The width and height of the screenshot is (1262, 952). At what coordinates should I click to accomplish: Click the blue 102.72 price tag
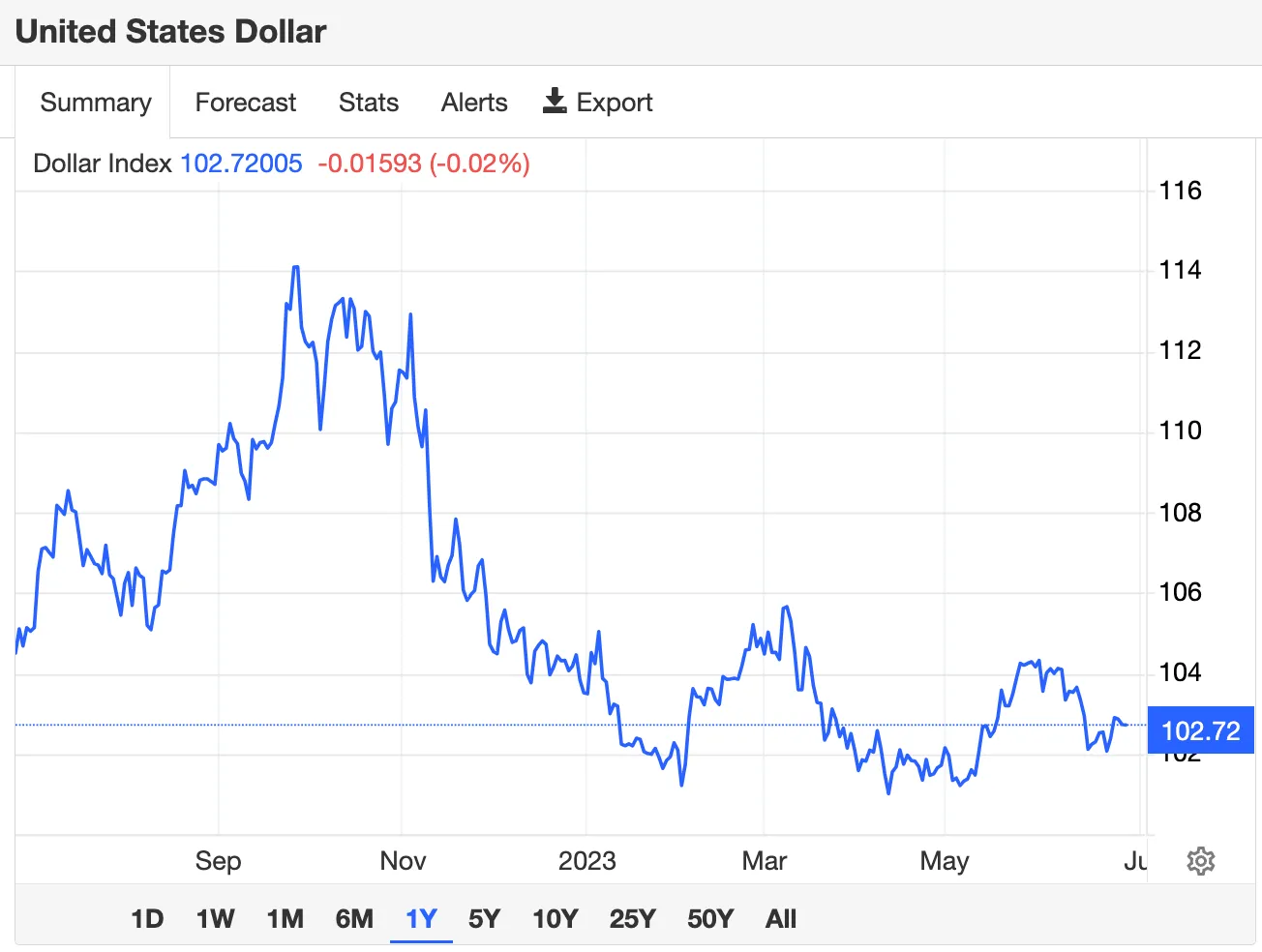1200,730
